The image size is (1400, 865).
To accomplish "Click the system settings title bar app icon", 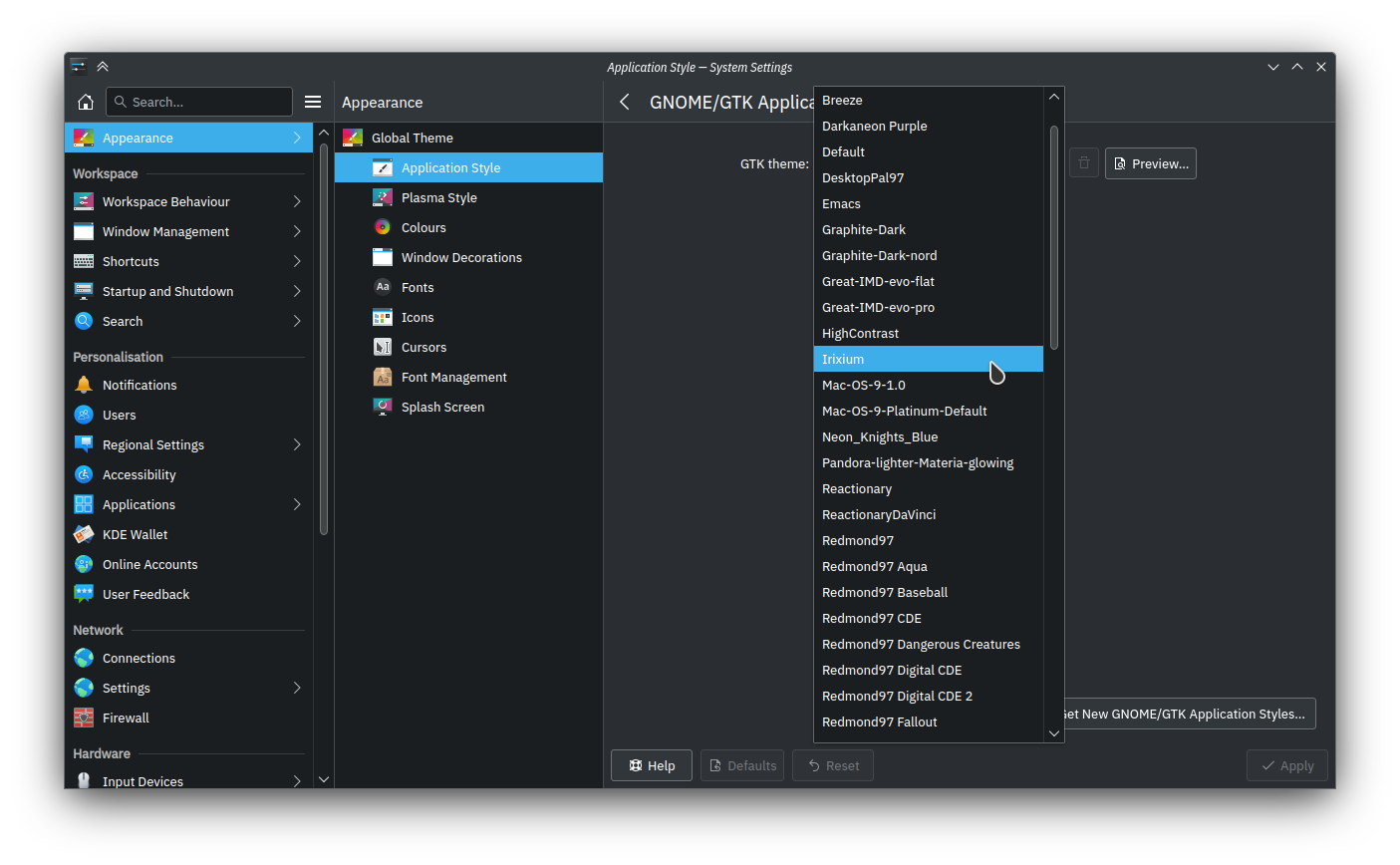I will pos(78,67).
